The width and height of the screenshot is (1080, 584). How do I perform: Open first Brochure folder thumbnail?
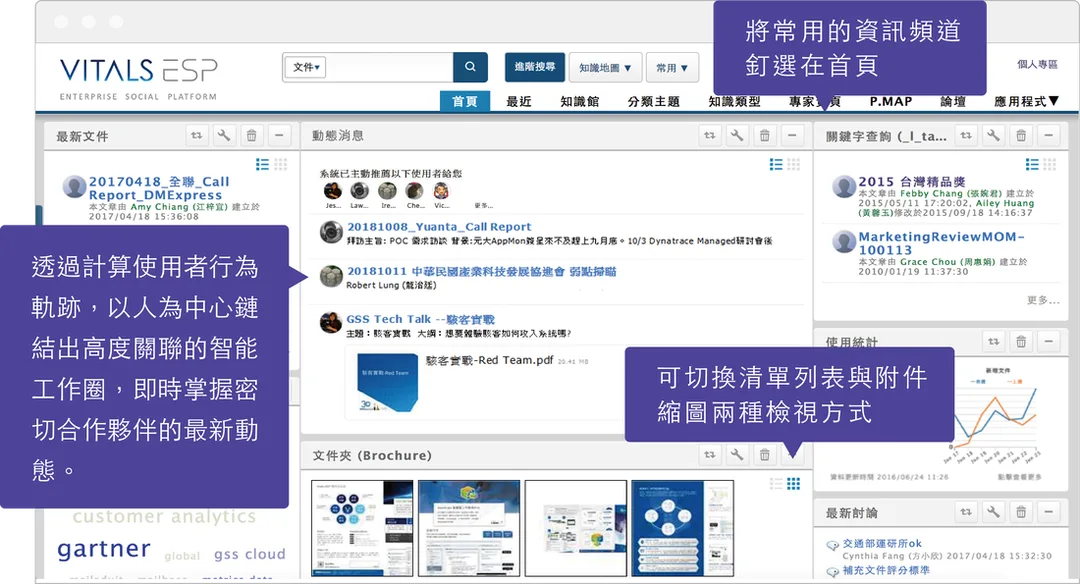tap(362, 528)
